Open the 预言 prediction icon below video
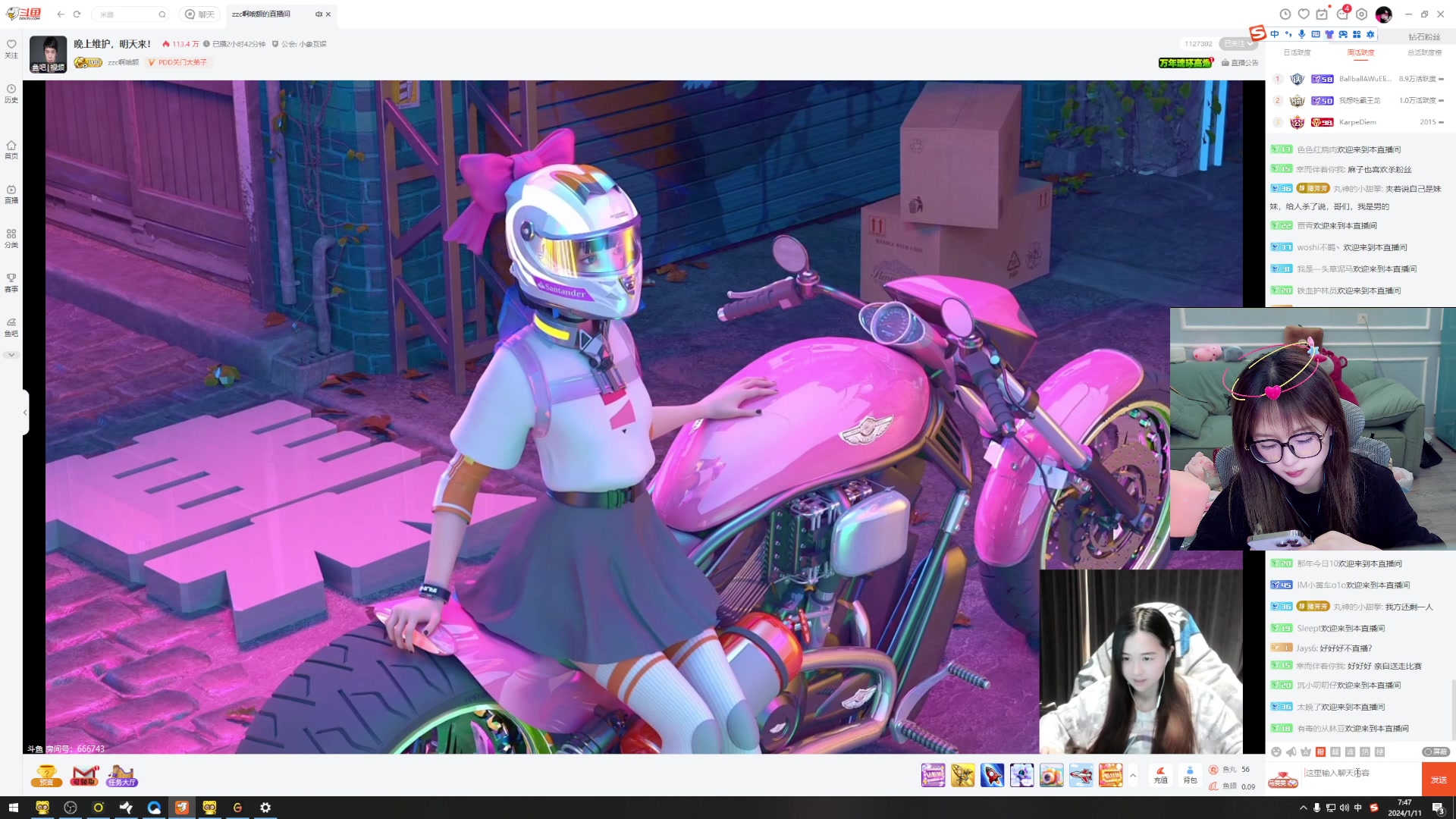Viewport: 1456px width, 819px height. click(x=46, y=776)
